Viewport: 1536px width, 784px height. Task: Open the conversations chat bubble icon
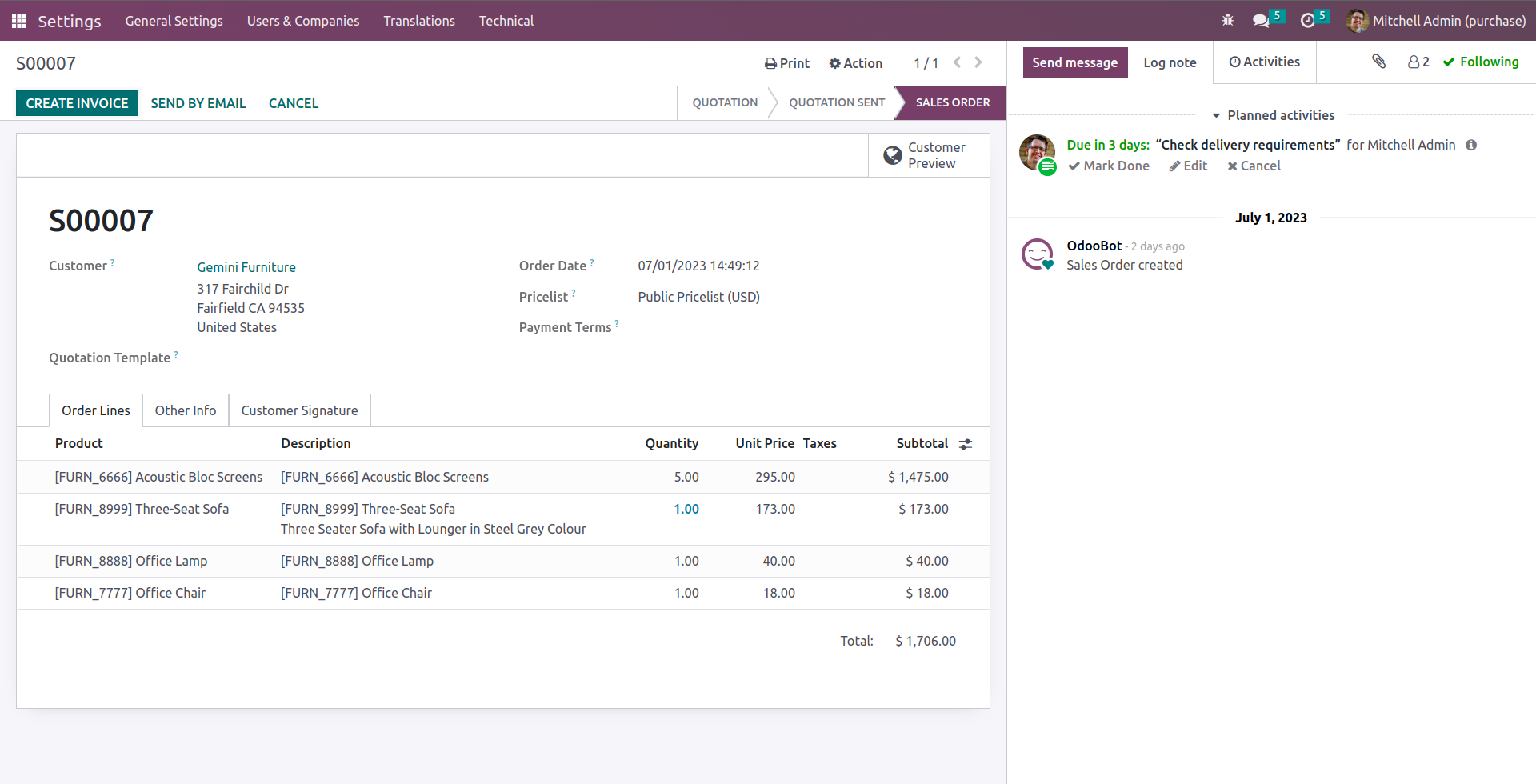pos(1261,21)
